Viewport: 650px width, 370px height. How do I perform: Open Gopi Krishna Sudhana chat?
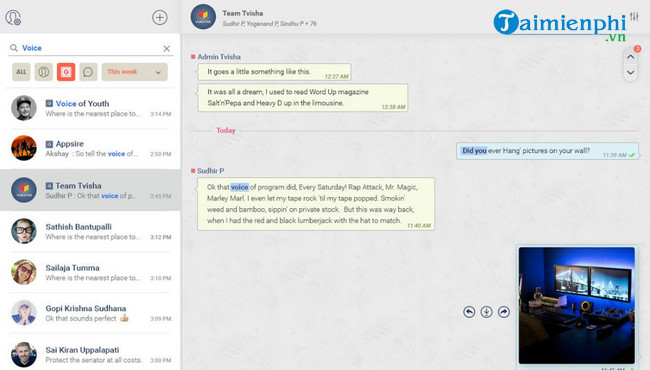pyautogui.click(x=90, y=313)
